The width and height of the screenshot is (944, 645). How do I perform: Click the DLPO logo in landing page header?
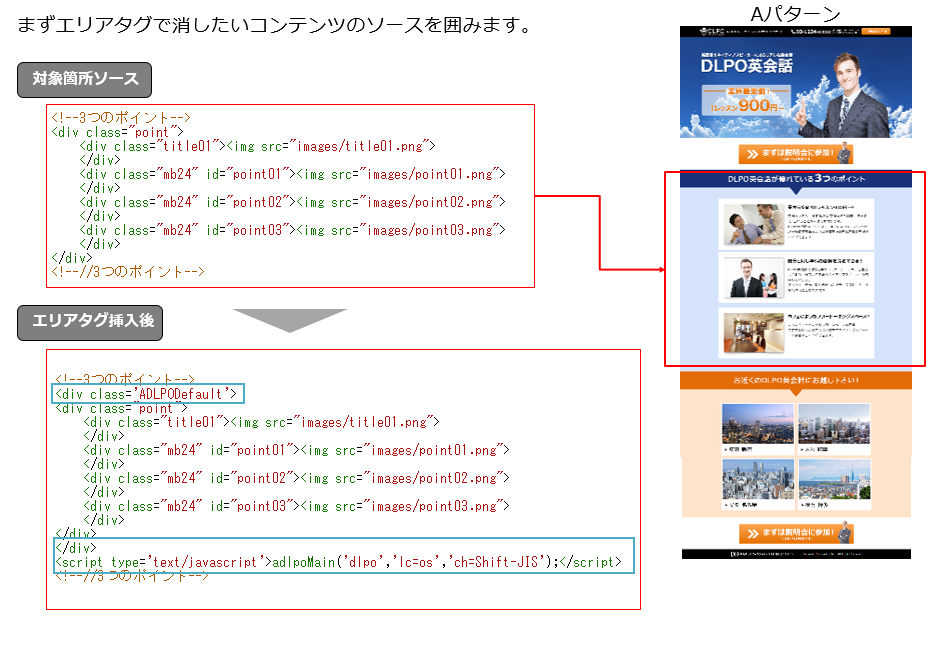tap(712, 31)
